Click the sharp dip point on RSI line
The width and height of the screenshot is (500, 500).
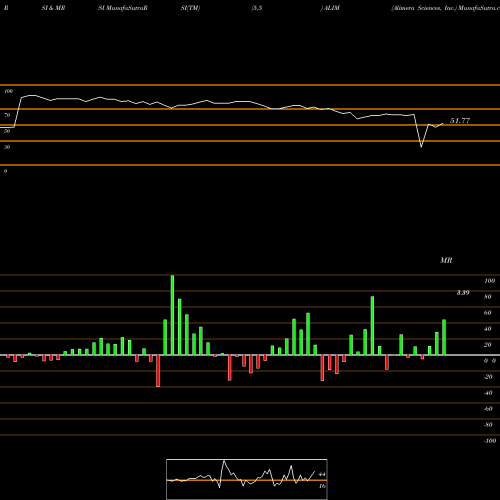421,147
